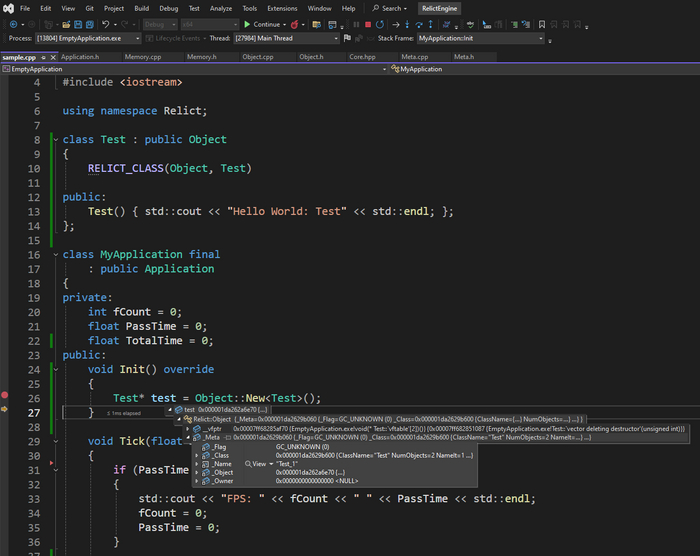Toggle the breakpoint on line 26
The image size is (700, 556).
click(x=5, y=397)
